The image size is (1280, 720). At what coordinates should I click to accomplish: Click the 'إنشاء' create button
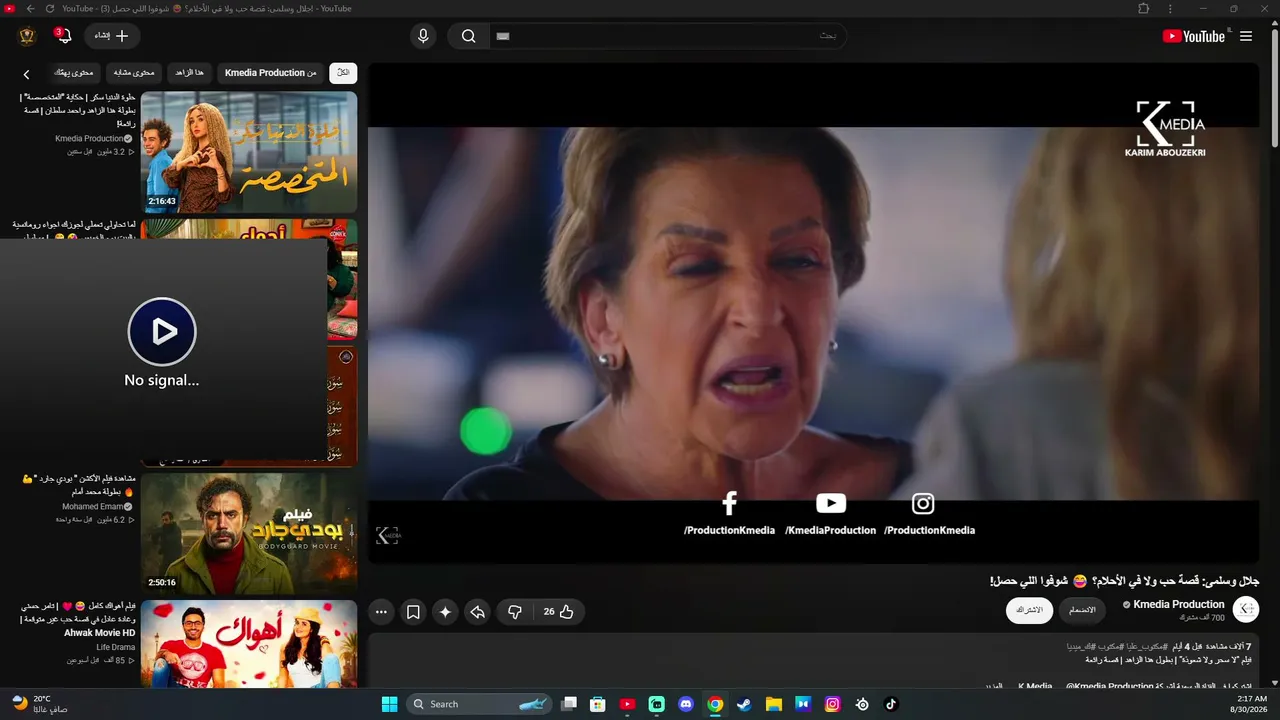coord(112,36)
